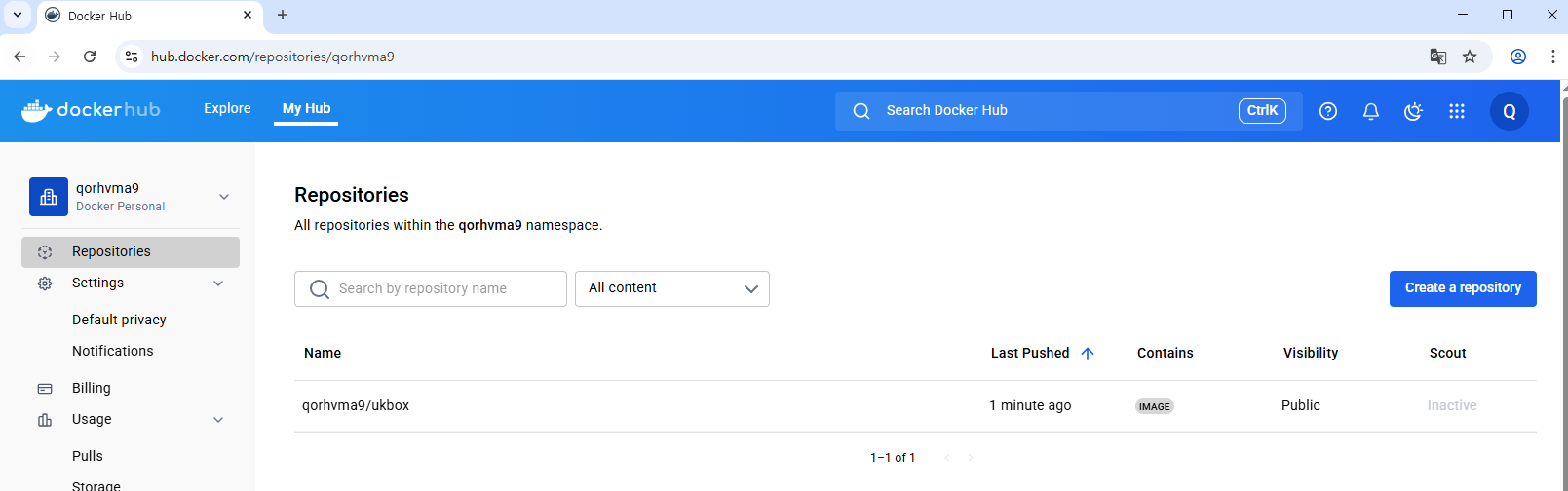Click the CtrlK shortcut badge
1568x491 pixels.
tap(1262, 111)
